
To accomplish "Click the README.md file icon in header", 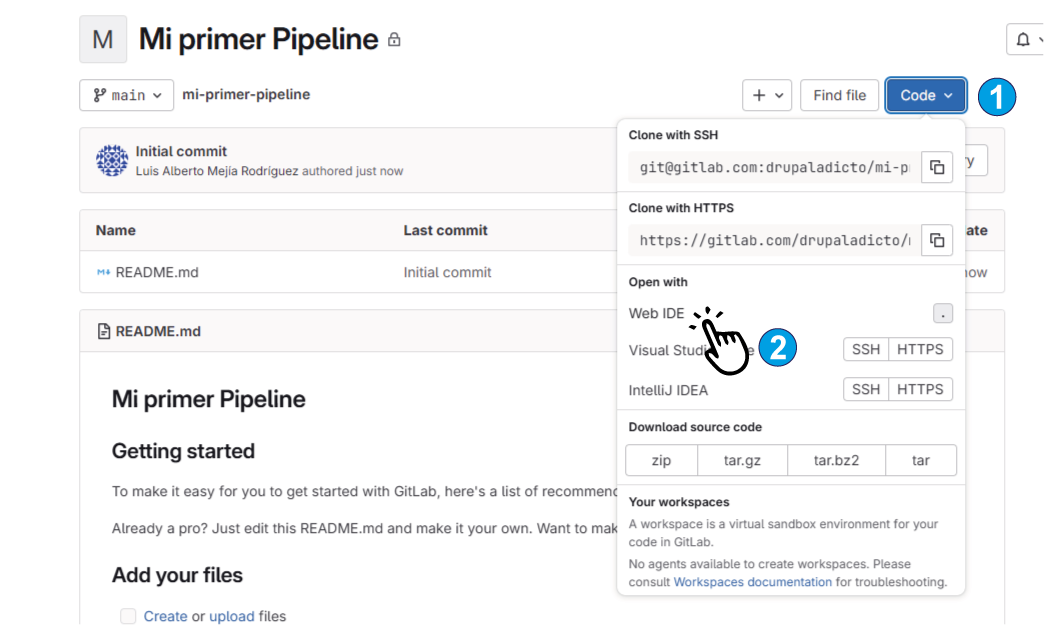I will point(104,332).
